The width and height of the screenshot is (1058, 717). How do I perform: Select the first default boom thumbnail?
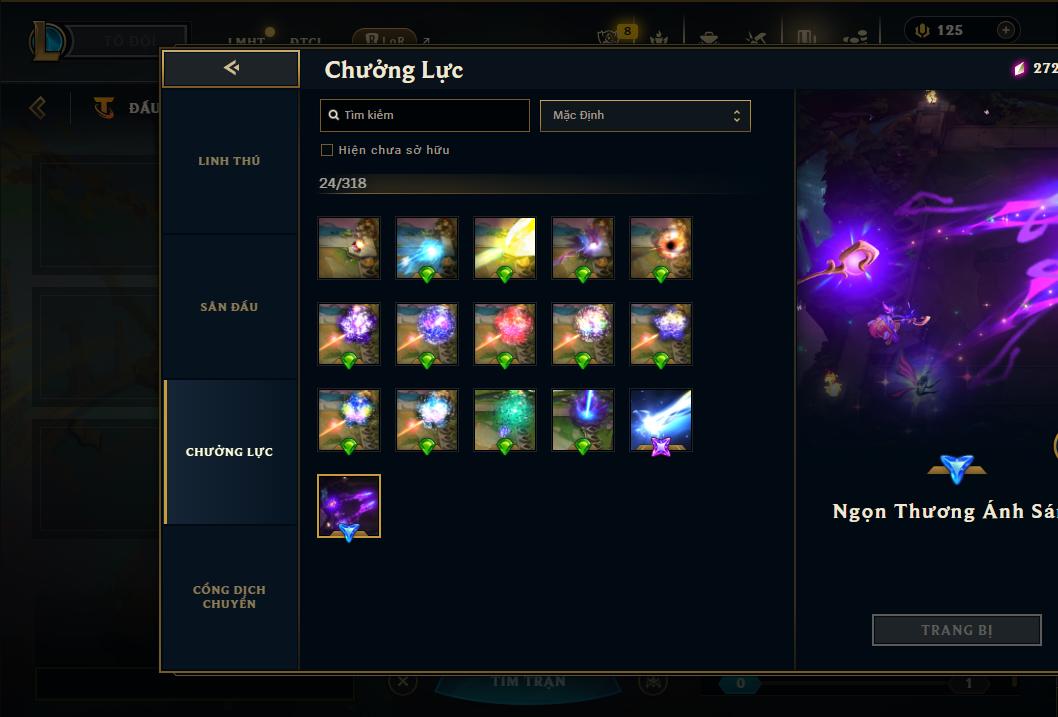click(x=349, y=248)
